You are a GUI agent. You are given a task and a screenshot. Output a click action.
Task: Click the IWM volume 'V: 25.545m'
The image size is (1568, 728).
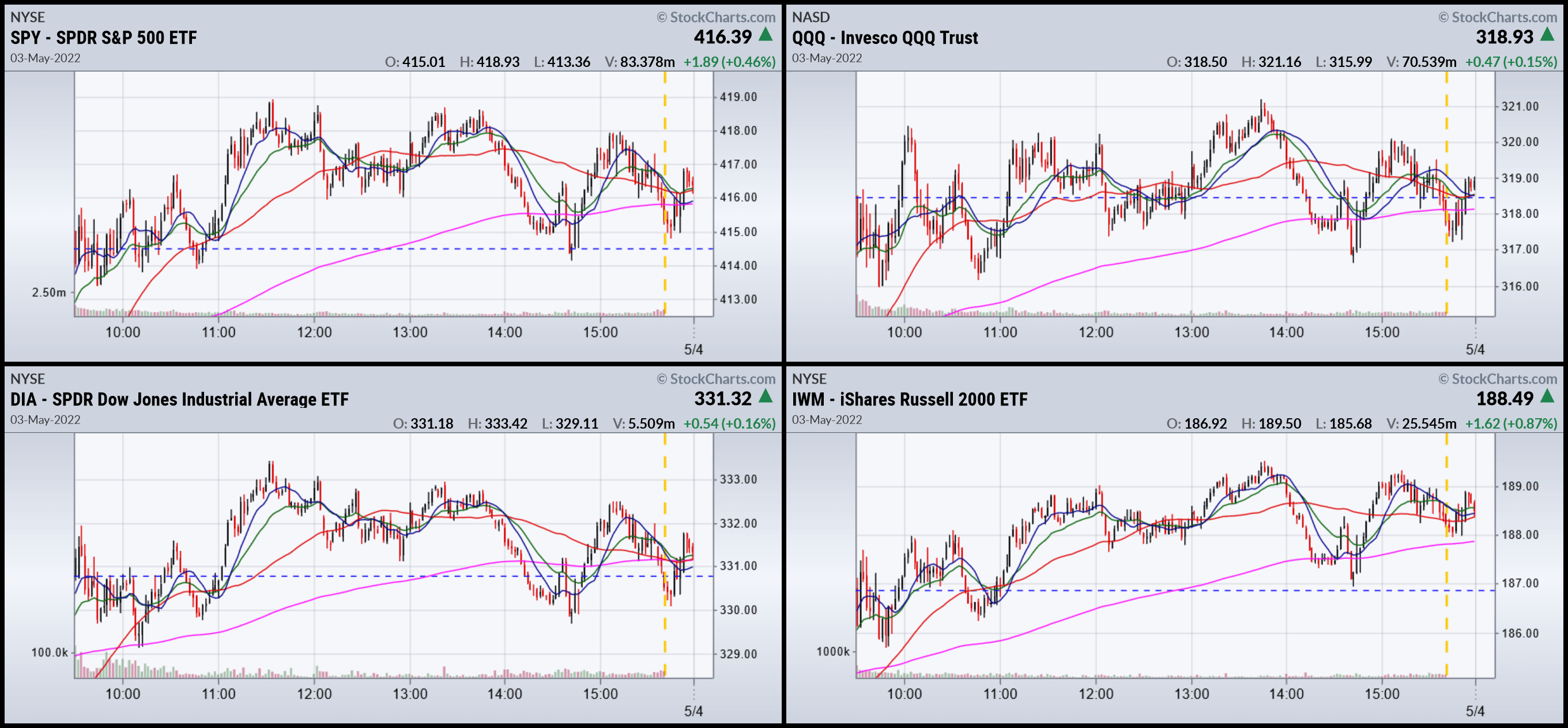[1422, 423]
